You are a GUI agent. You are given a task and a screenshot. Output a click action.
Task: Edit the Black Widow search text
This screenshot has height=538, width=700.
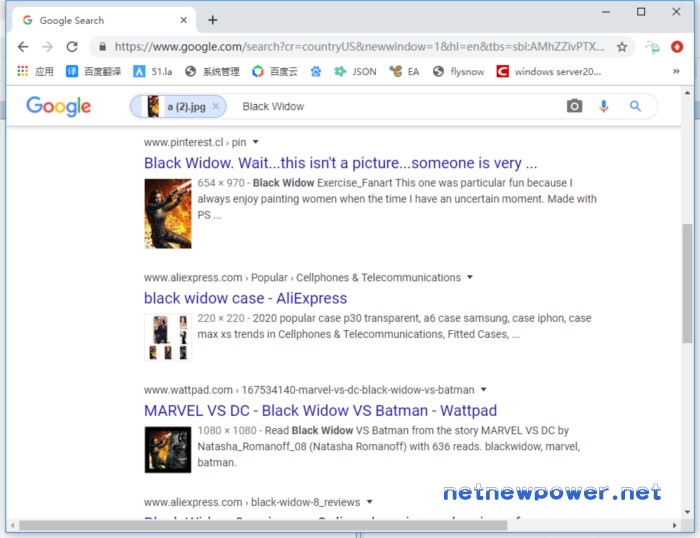point(273,106)
